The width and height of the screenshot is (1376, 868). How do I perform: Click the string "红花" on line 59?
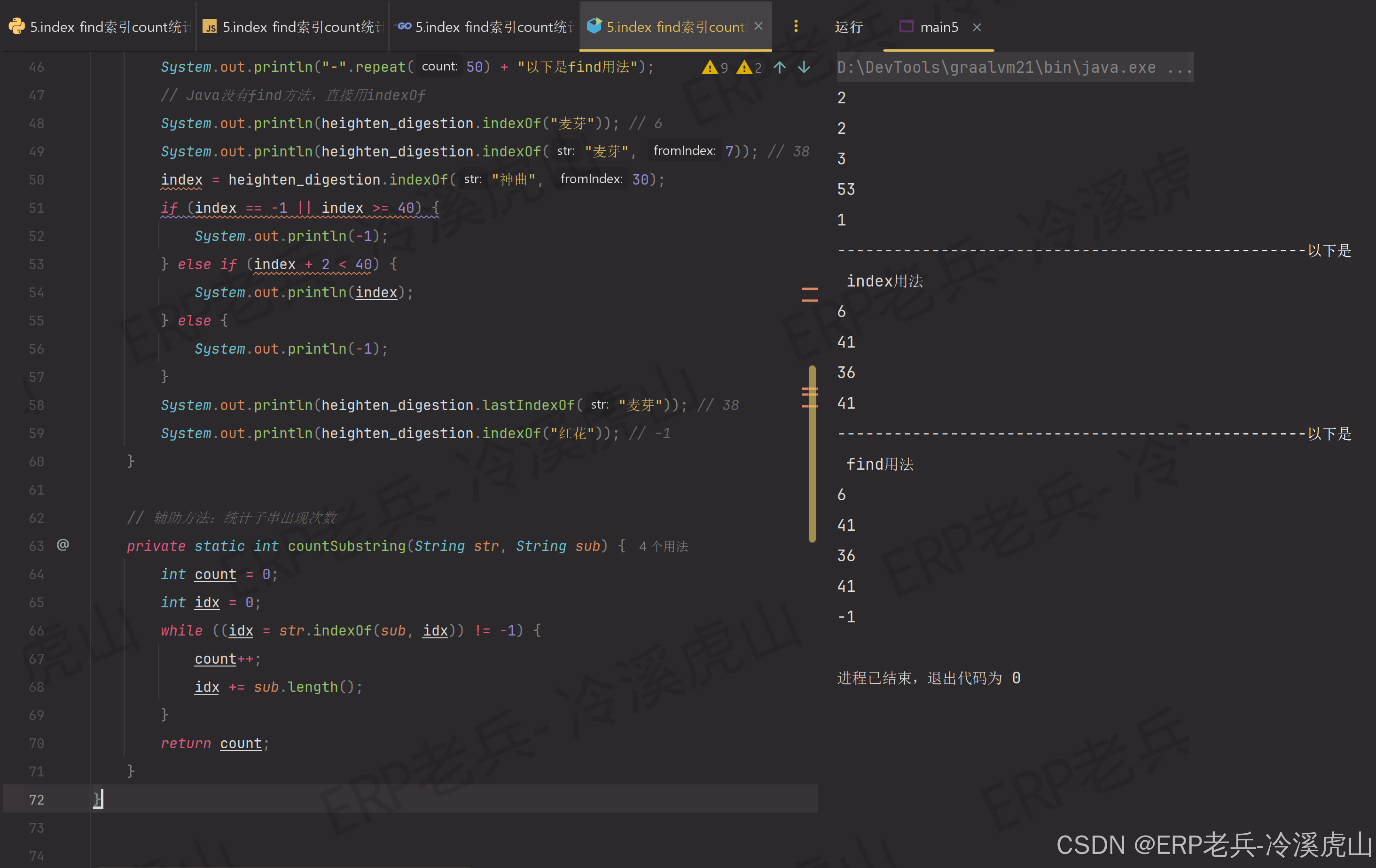[x=572, y=434]
